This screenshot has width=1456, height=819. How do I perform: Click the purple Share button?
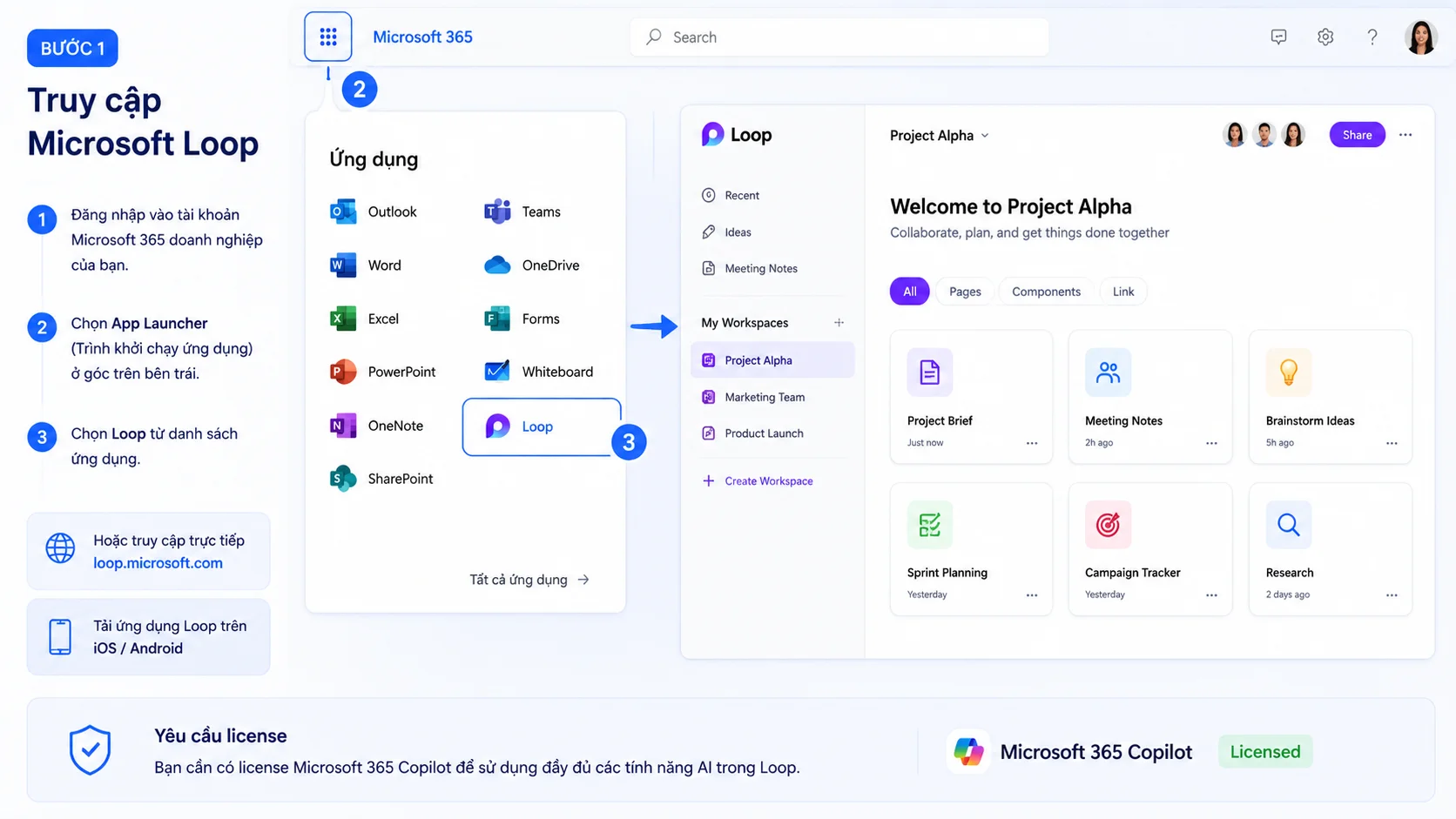[x=1357, y=135]
